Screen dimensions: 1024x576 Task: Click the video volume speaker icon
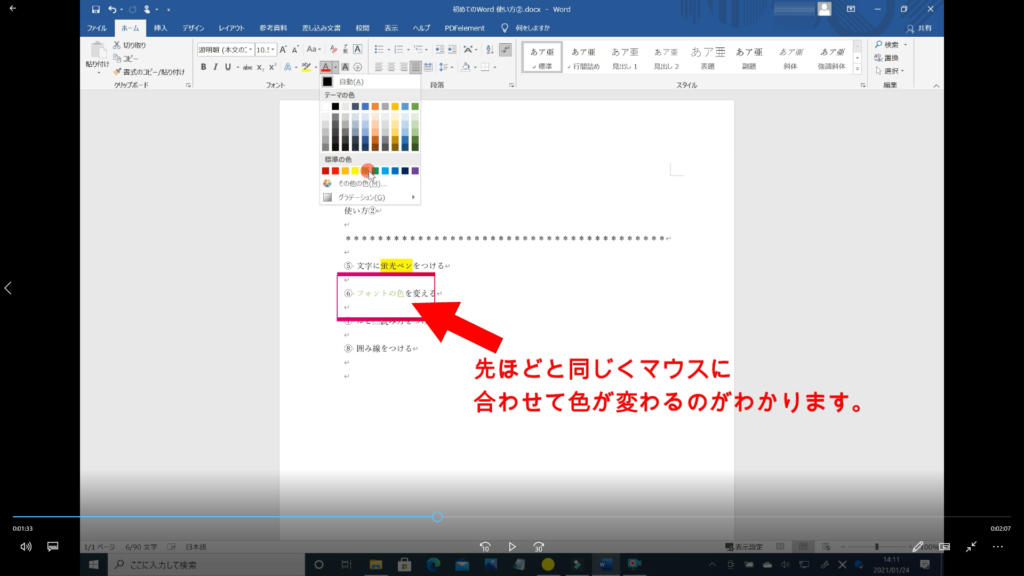tap(26, 547)
